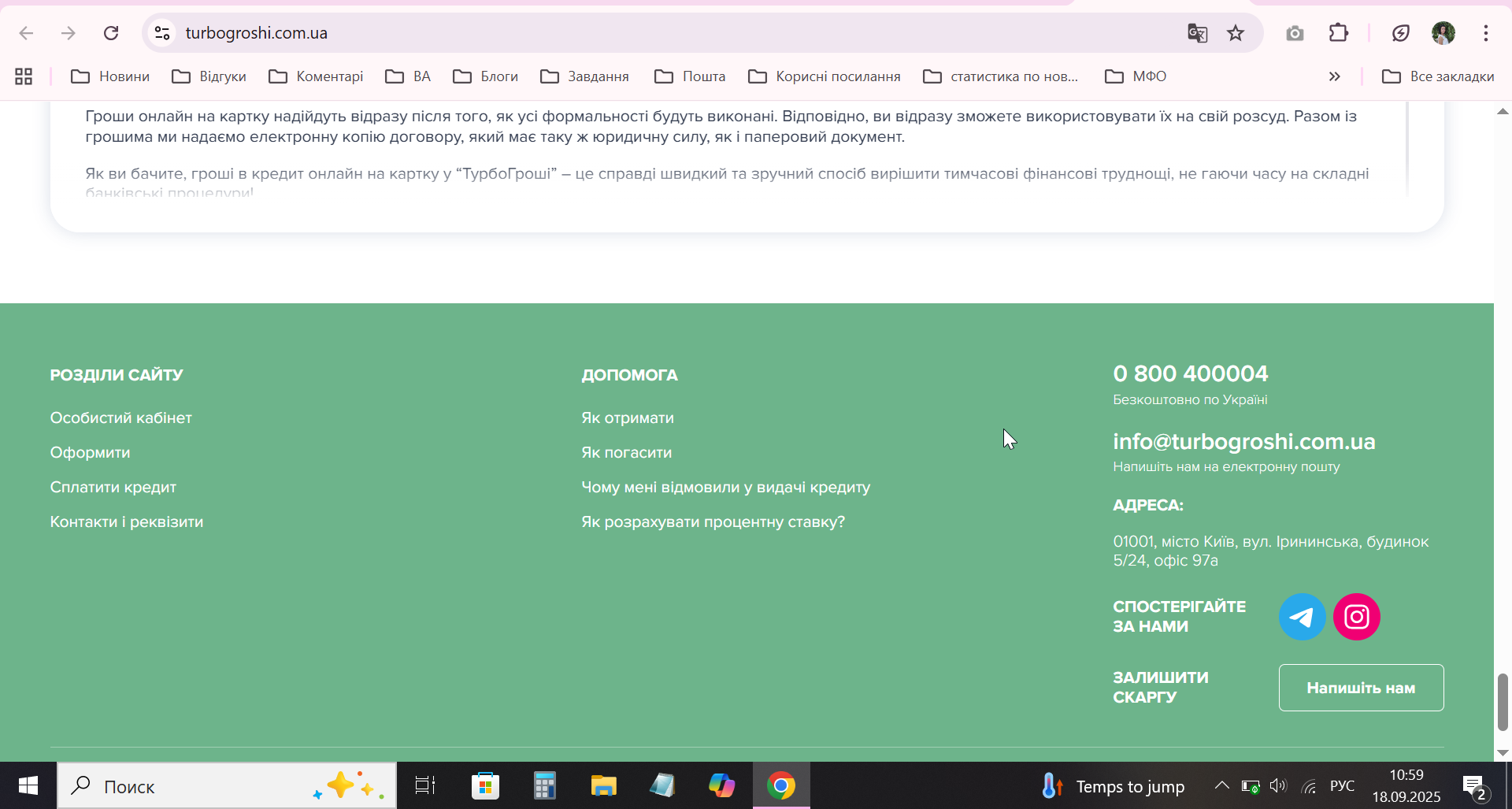Click the browser forward arrow
Screen dimensions: 1512x809
[x=69, y=33]
